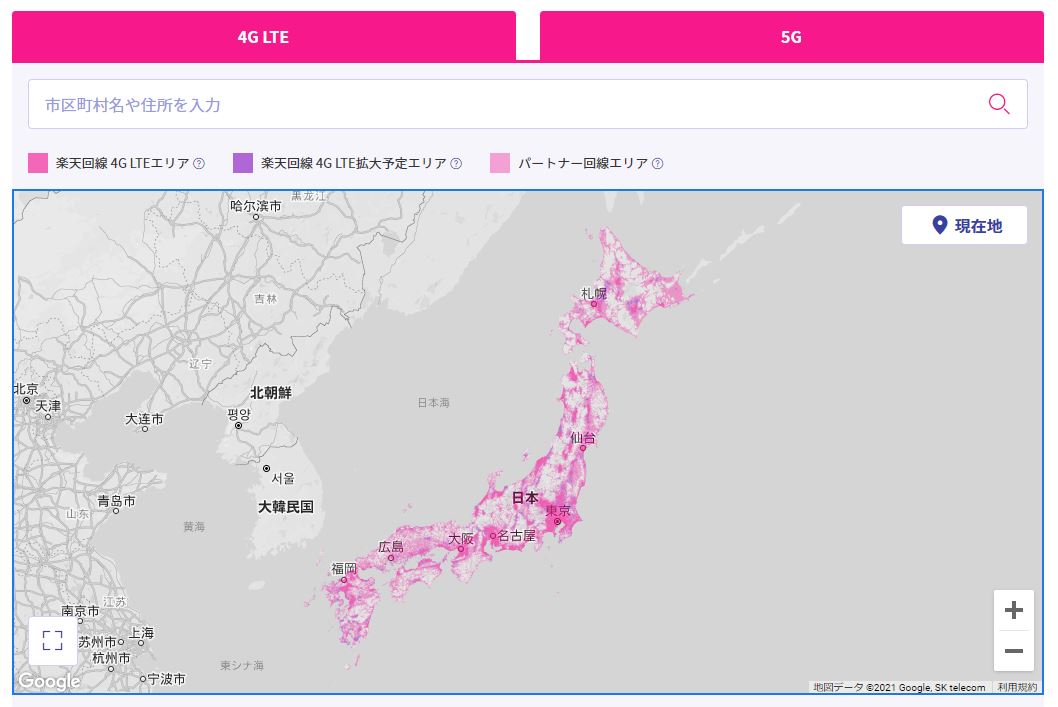Click the 東シナ海 sea label
1058x707 pixels.
pos(242,666)
